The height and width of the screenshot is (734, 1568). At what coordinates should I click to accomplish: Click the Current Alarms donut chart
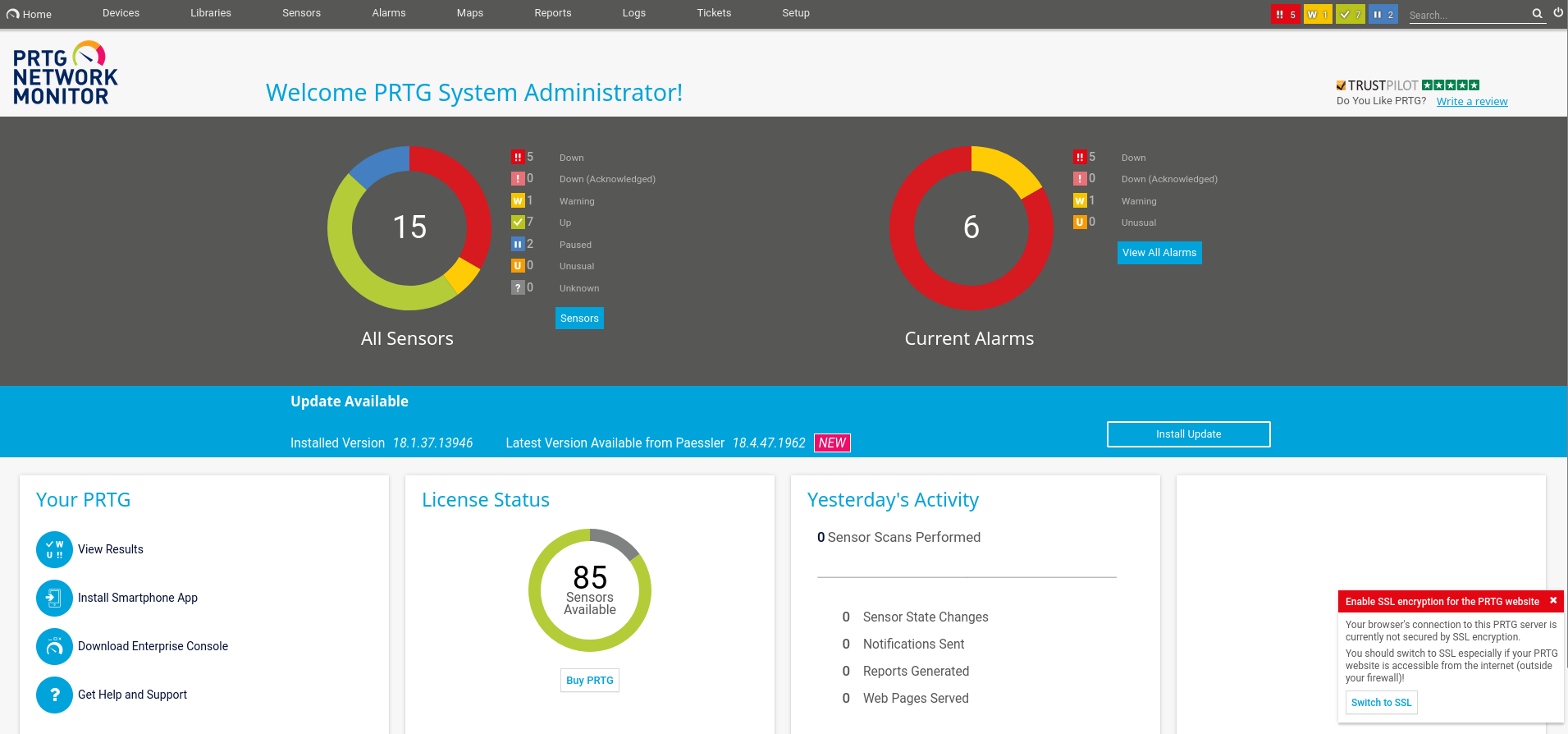point(971,228)
